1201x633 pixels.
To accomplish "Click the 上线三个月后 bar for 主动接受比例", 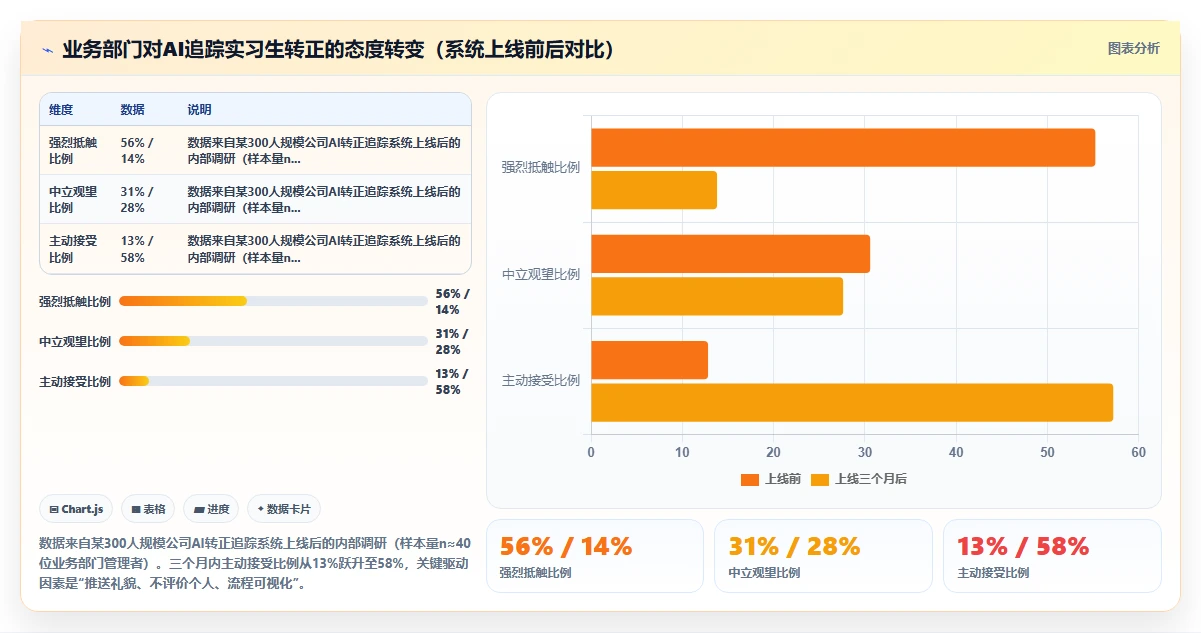I will point(852,402).
